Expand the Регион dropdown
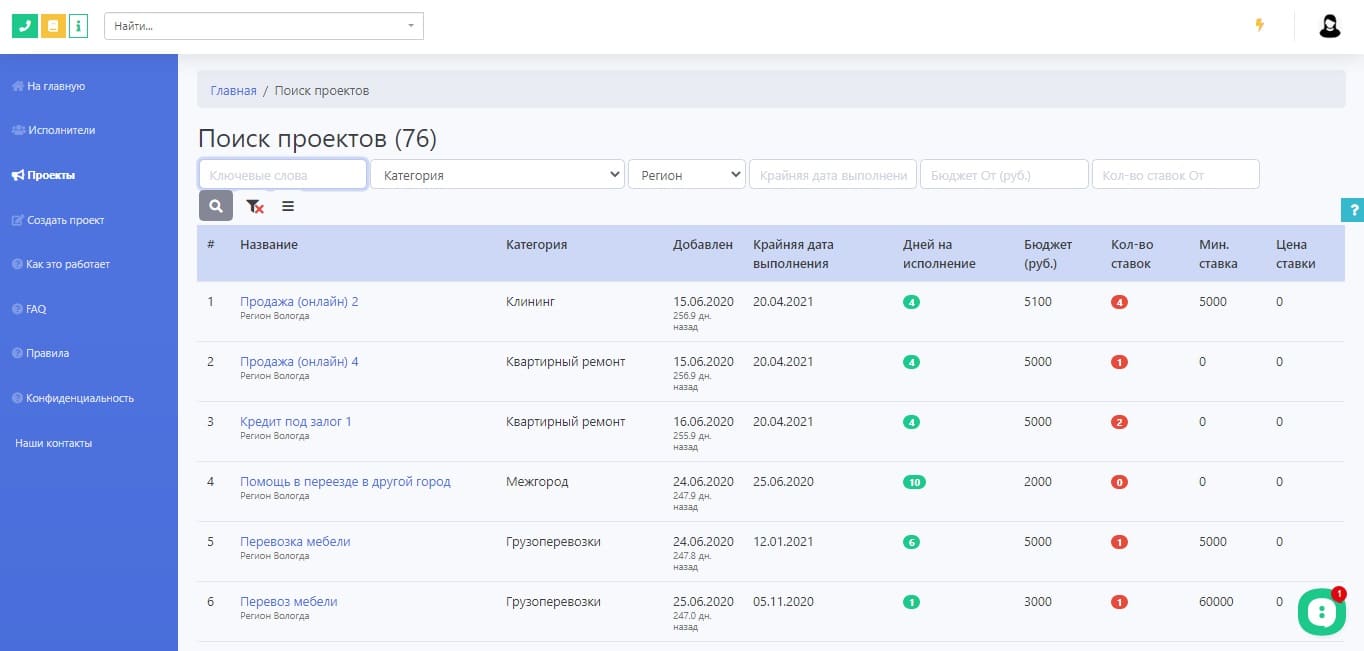Viewport: 1364px width, 651px height. click(x=686, y=175)
